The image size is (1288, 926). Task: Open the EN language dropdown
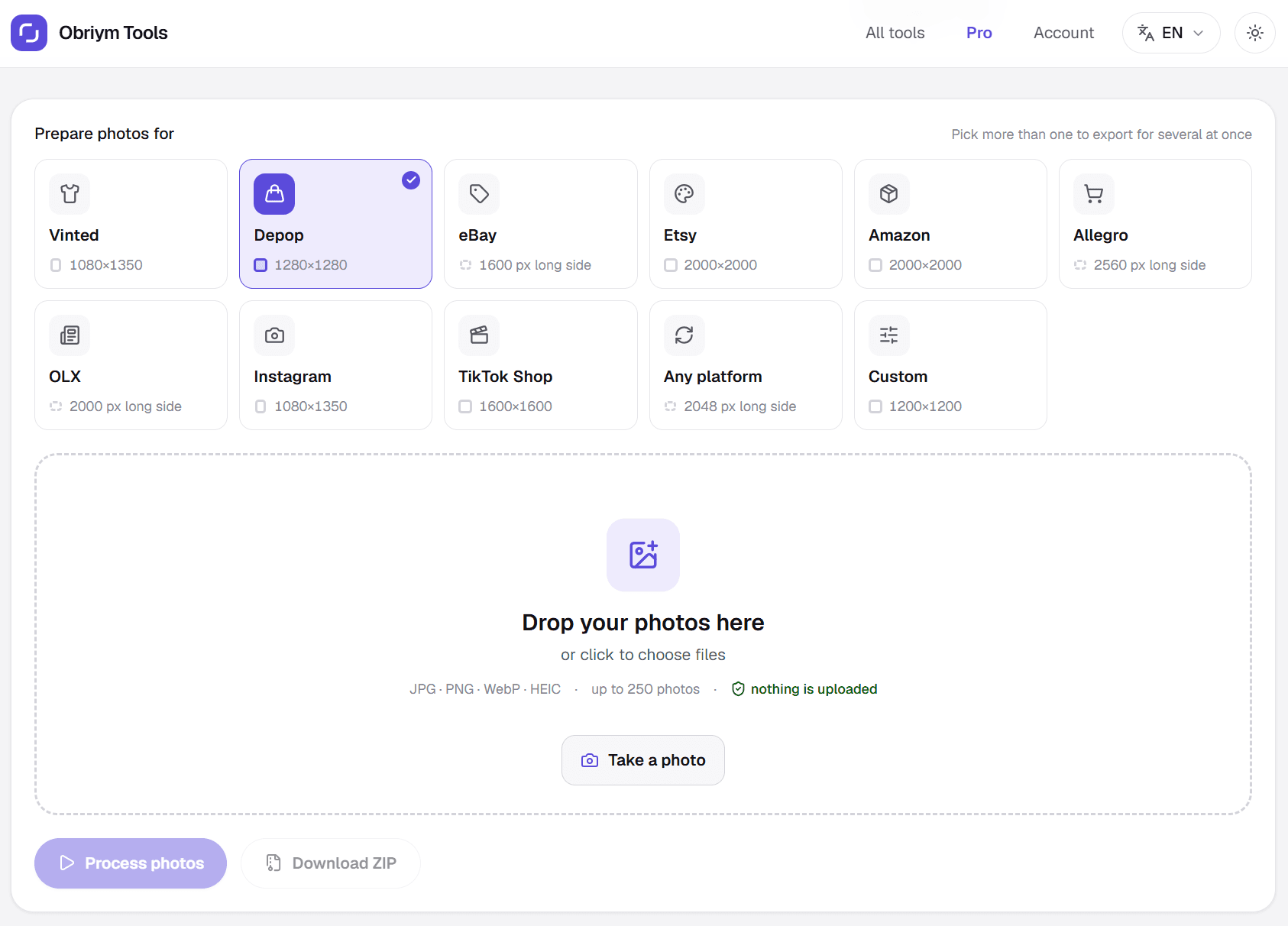1171,33
